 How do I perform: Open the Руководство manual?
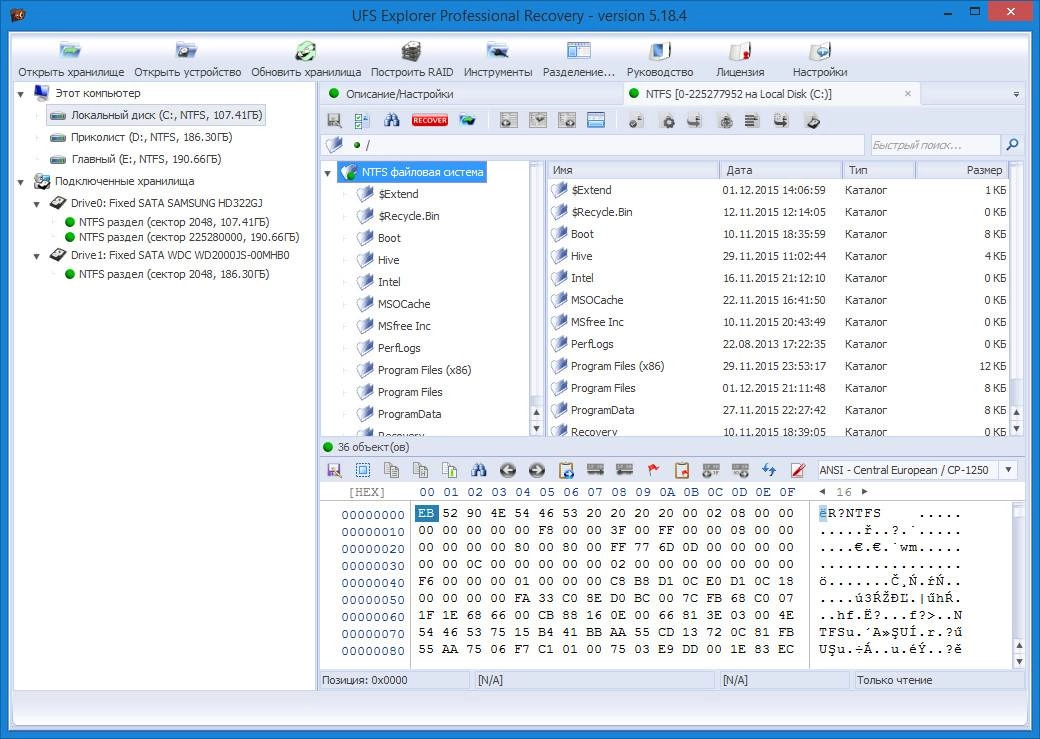(659, 60)
